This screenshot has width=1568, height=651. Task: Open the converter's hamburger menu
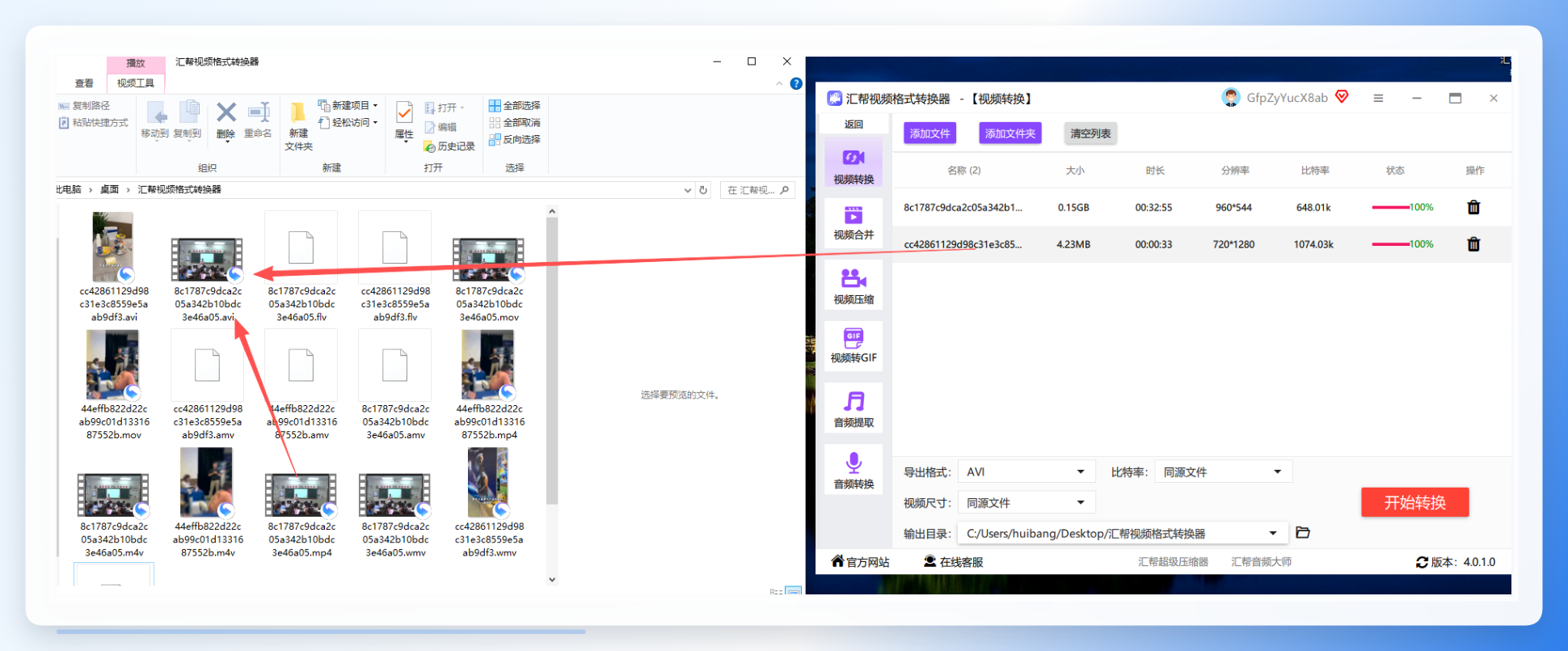[1378, 98]
